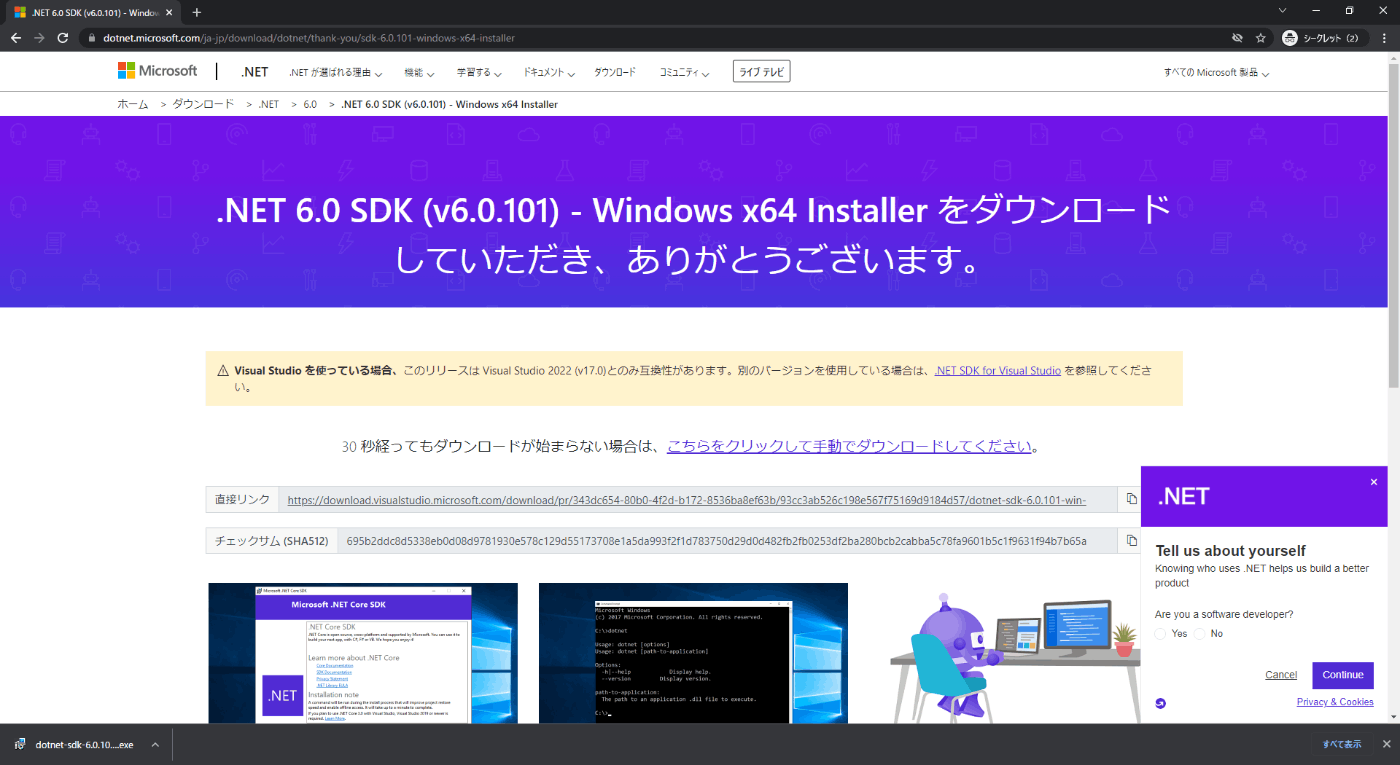Click the page vertical scrollbar
Image resolution: width=1400 pixels, height=765 pixels.
click(1393, 225)
